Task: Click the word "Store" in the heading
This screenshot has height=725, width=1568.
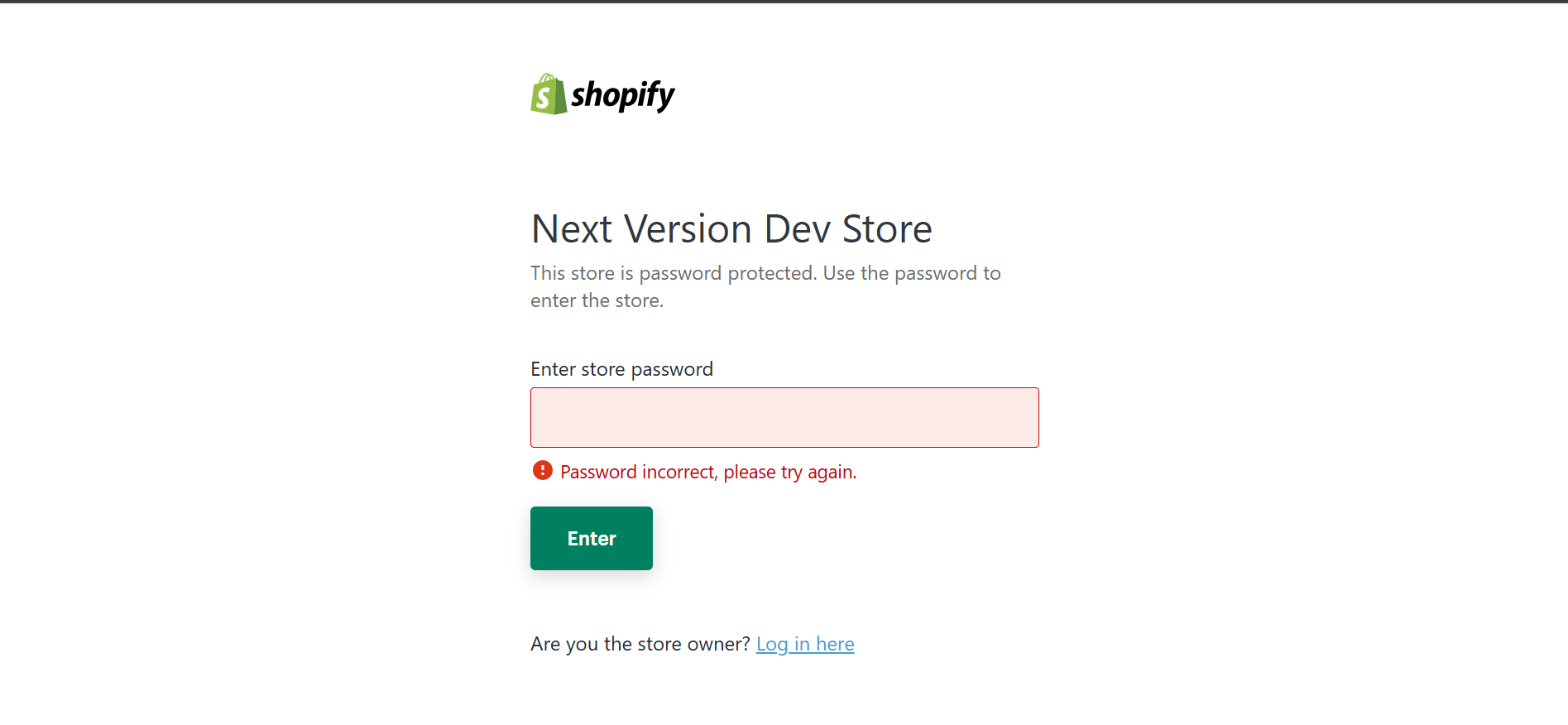Action: tap(886, 229)
